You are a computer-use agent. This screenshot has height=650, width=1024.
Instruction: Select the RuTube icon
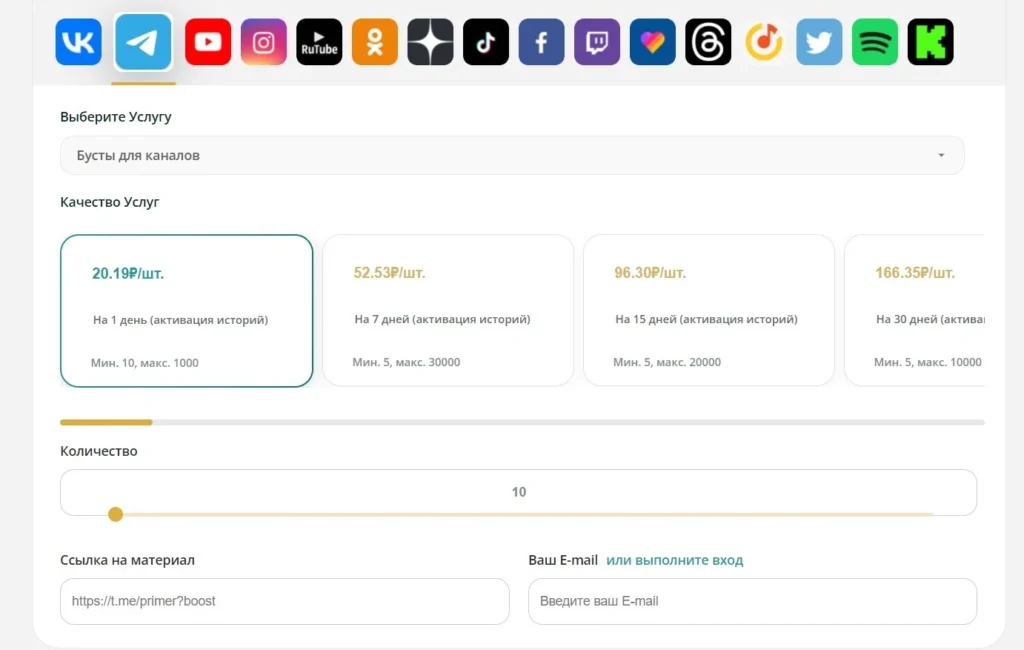pyautogui.click(x=319, y=42)
